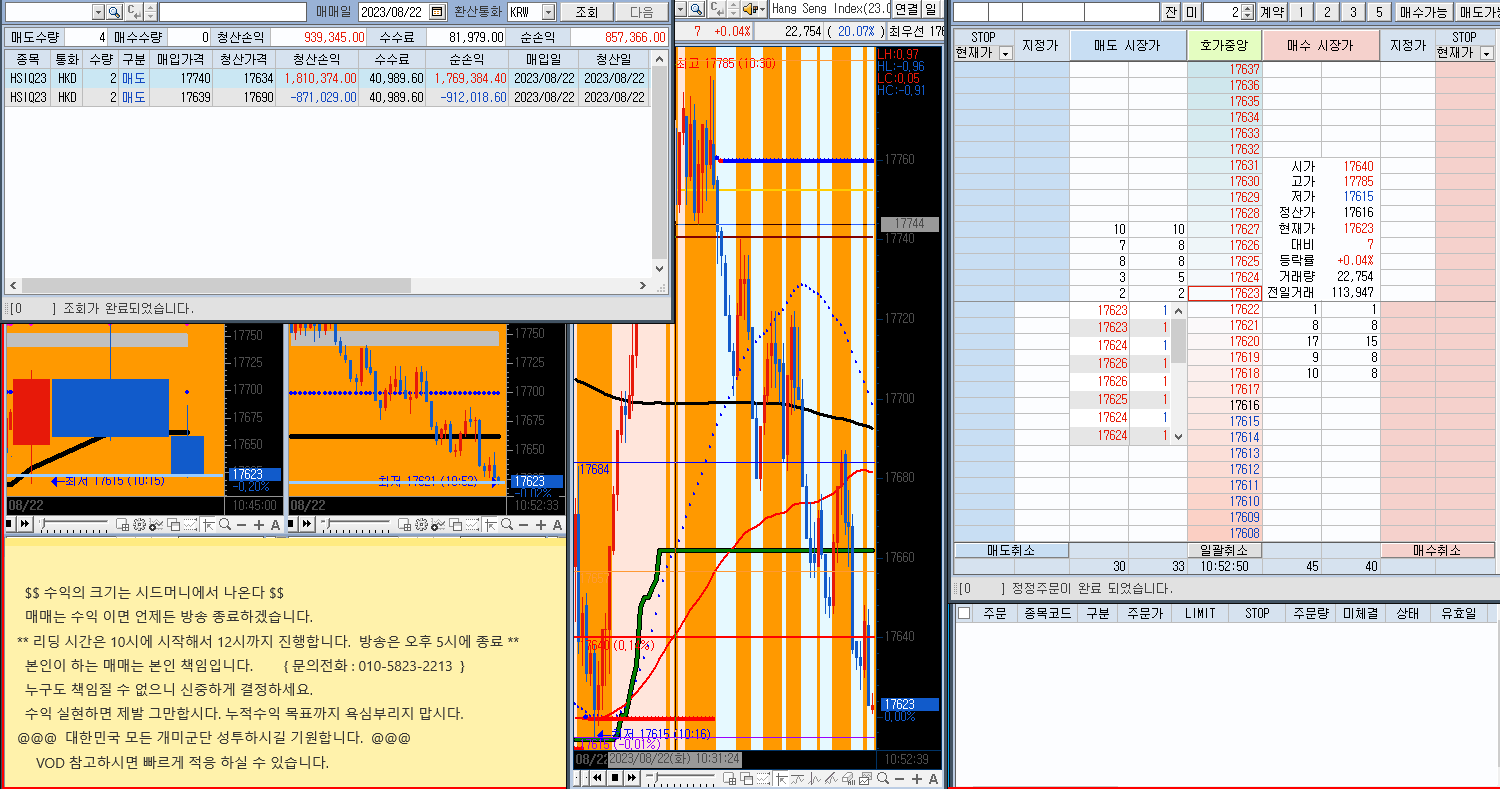This screenshot has width=1500, height=789.
Task: Click zoom magnifier in the 10:52:33 chart toolbar
Action: click(x=507, y=525)
